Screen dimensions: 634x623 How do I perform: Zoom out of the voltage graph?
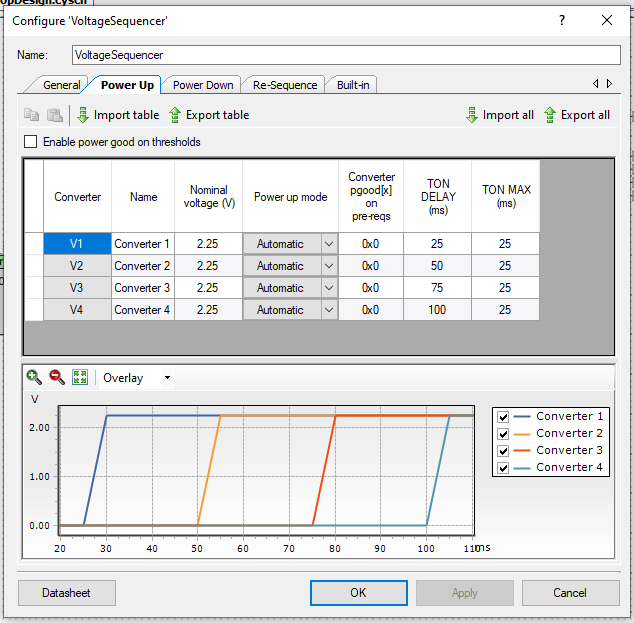57,377
